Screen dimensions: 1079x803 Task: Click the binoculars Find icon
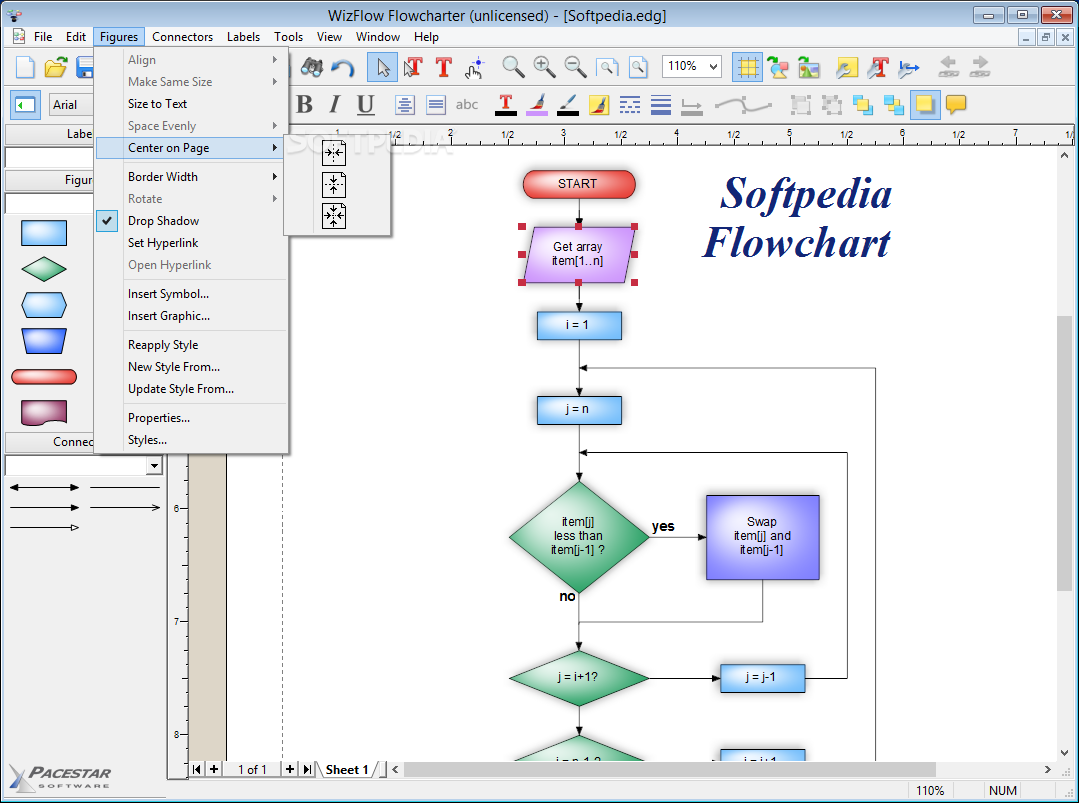coord(312,67)
